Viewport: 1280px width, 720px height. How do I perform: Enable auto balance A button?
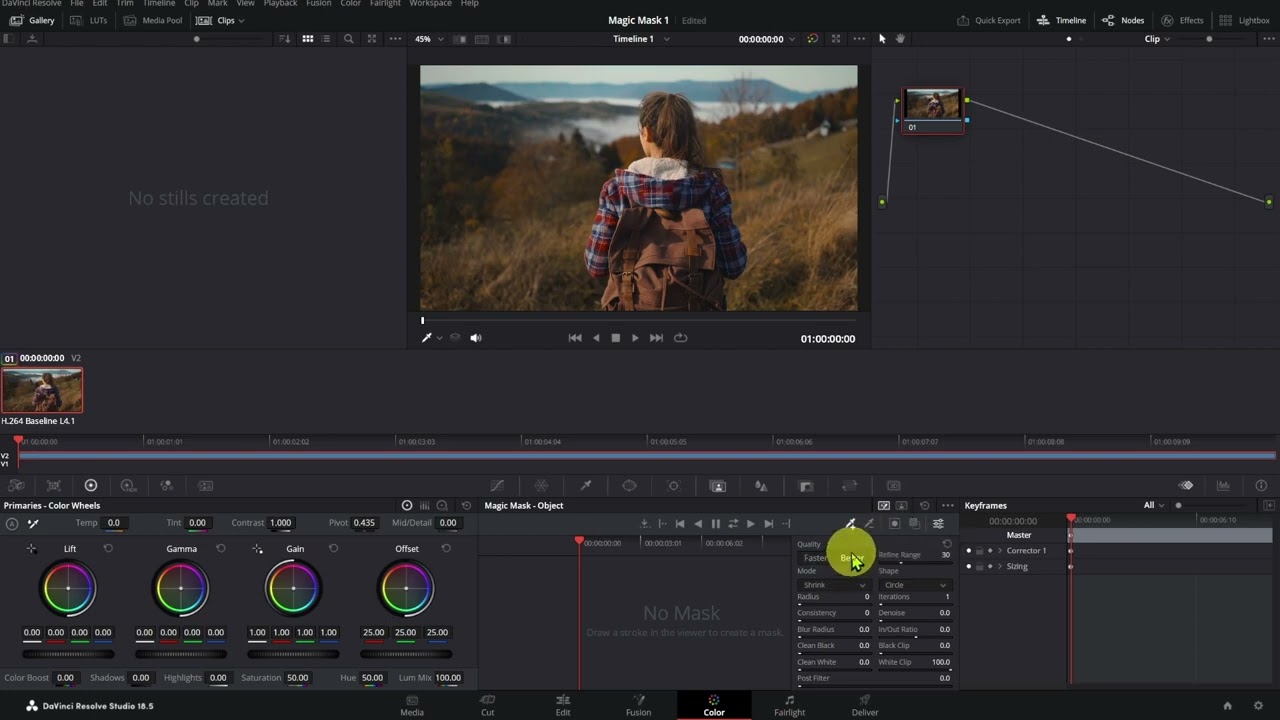(x=12, y=523)
